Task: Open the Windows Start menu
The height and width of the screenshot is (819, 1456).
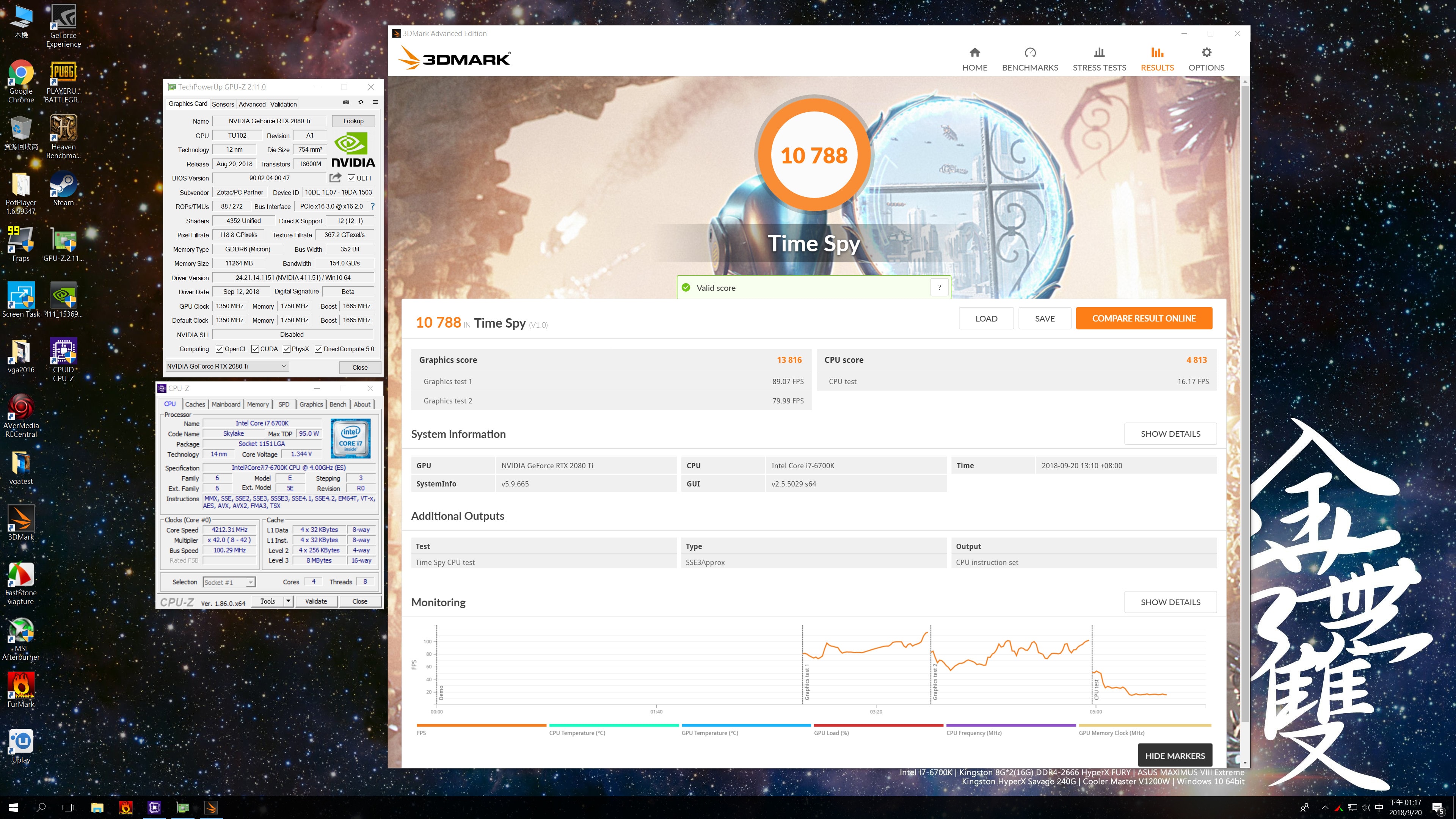Action: pyautogui.click(x=14, y=808)
